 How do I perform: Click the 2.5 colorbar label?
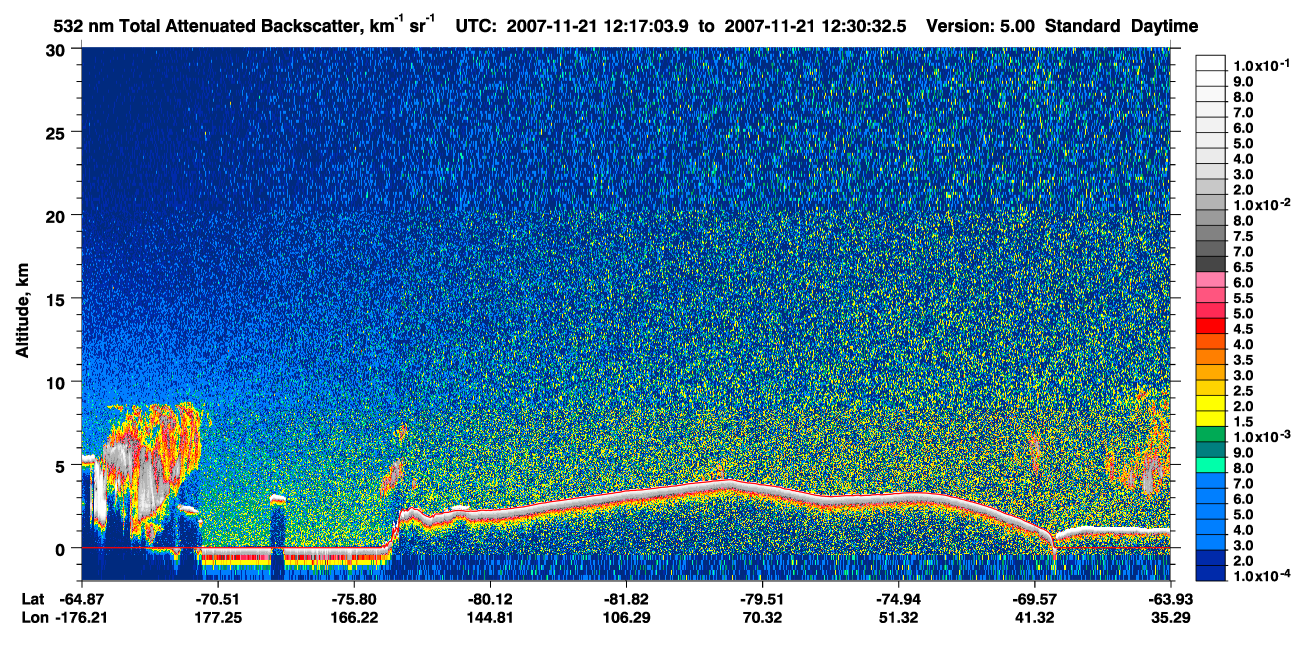(x=1244, y=391)
